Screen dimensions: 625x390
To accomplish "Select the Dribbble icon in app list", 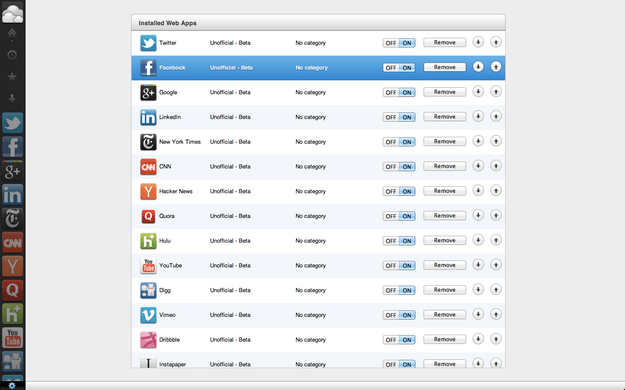I will point(148,339).
